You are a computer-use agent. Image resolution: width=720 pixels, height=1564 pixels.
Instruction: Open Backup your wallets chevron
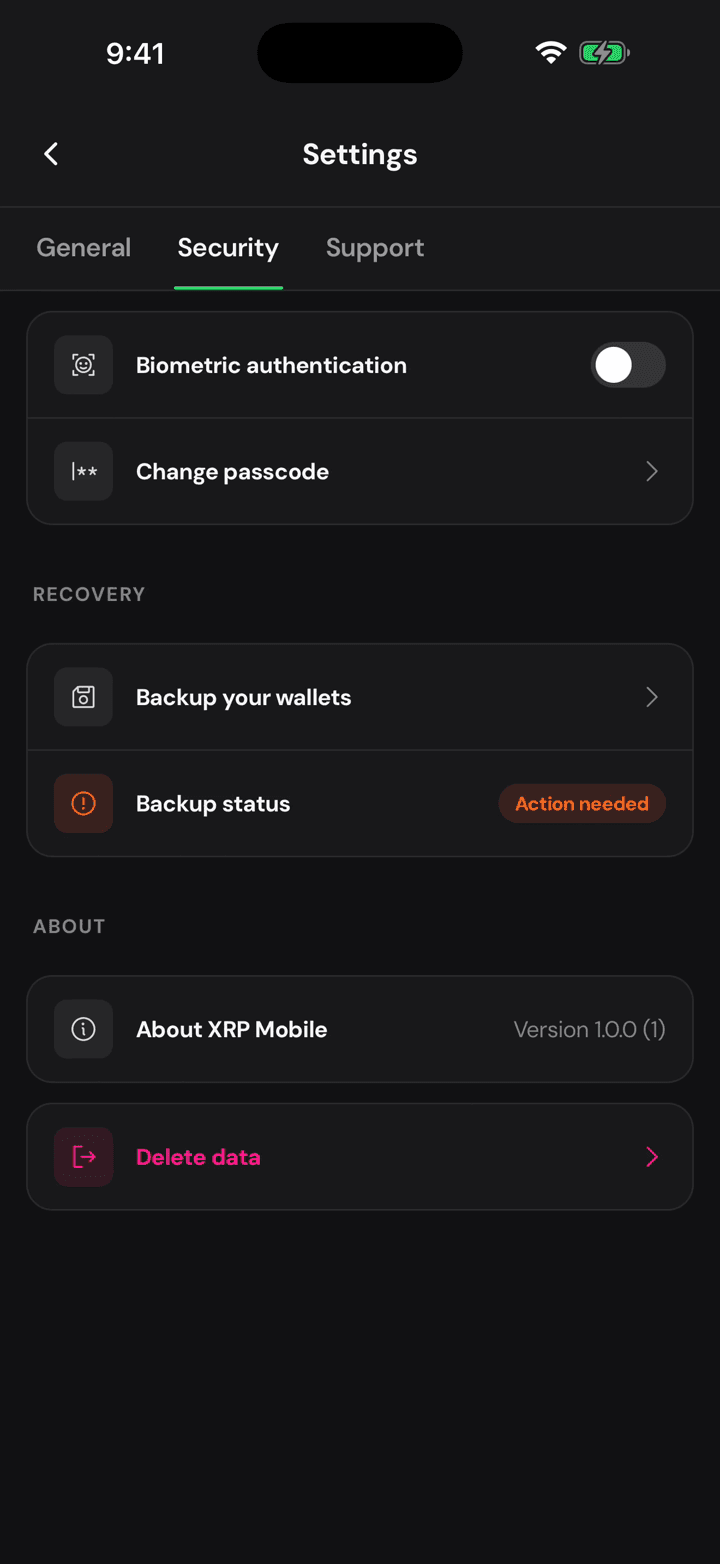[652, 697]
